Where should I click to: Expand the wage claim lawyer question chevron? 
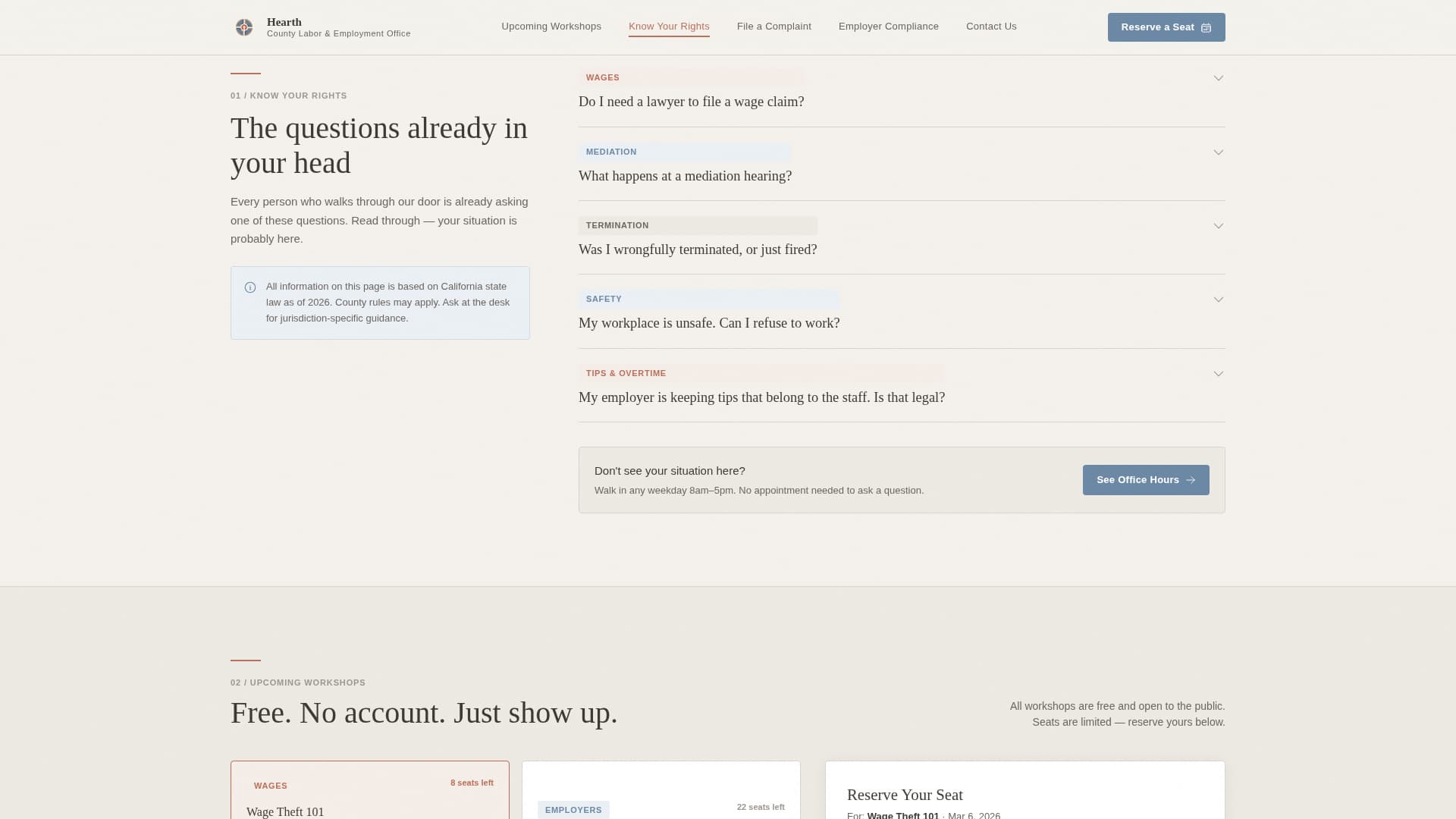(x=1219, y=78)
